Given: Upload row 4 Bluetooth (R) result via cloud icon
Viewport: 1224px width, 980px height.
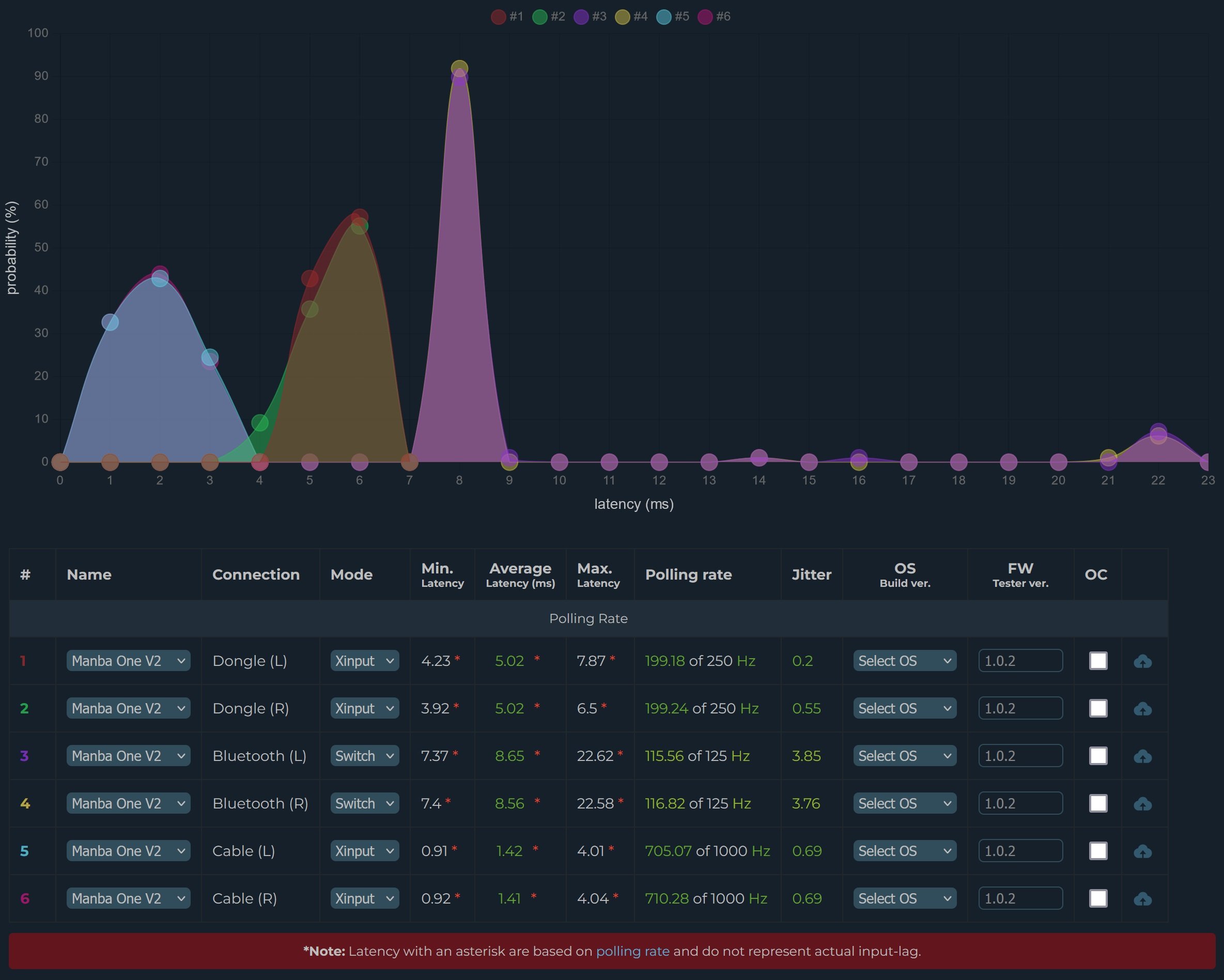Looking at the screenshot, I should coord(1142,804).
